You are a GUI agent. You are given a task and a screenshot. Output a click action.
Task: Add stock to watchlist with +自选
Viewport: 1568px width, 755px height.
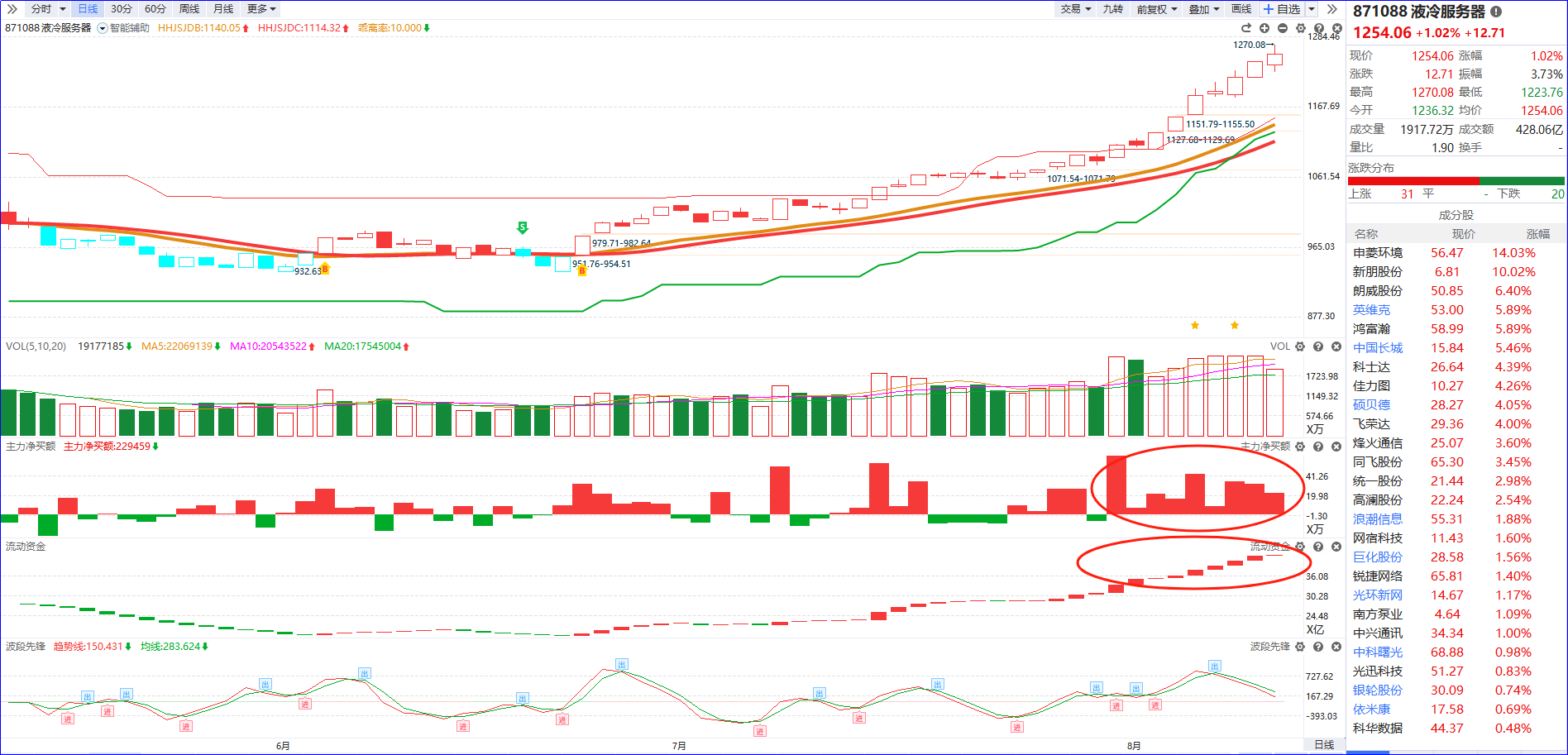[x=1282, y=9]
